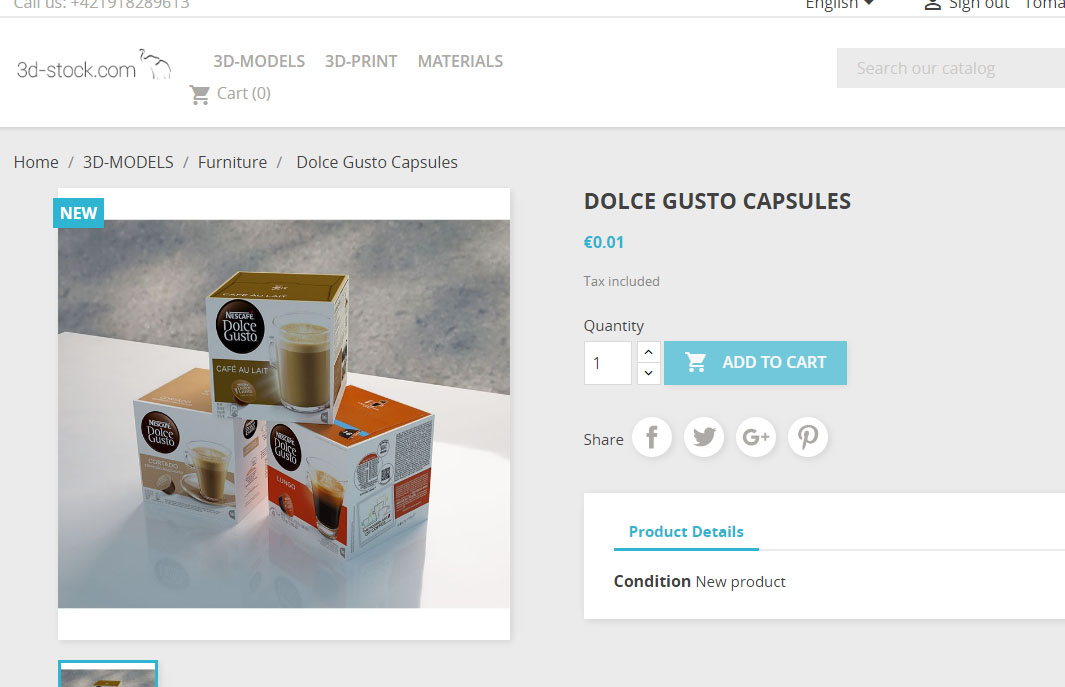Open the MATERIALS menu
The image size is (1065, 687).
coord(461,61)
